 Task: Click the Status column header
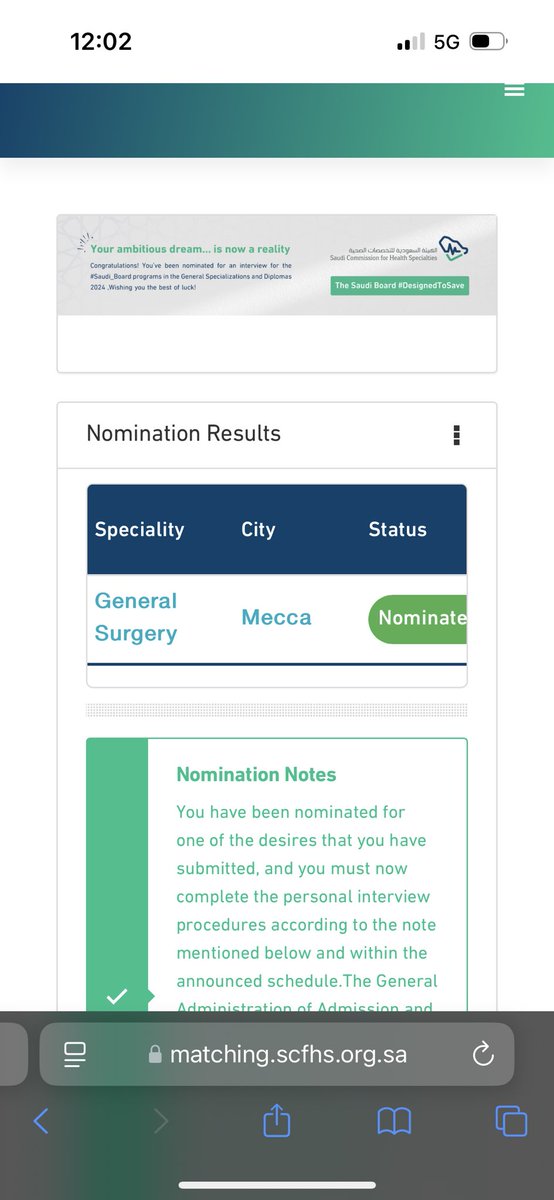pos(397,530)
